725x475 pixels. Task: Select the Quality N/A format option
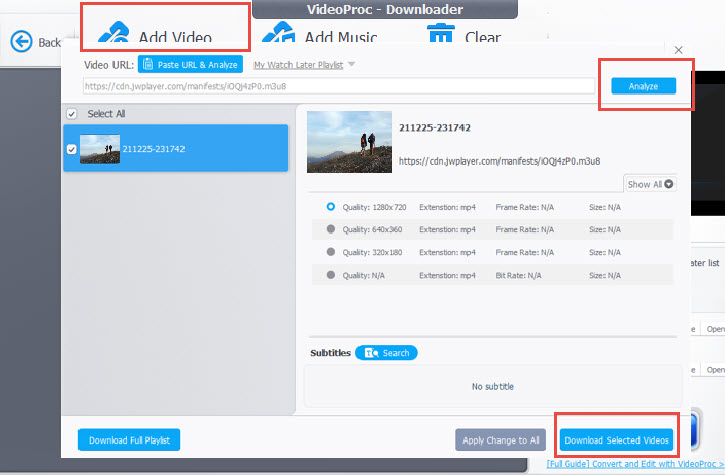coord(331,275)
